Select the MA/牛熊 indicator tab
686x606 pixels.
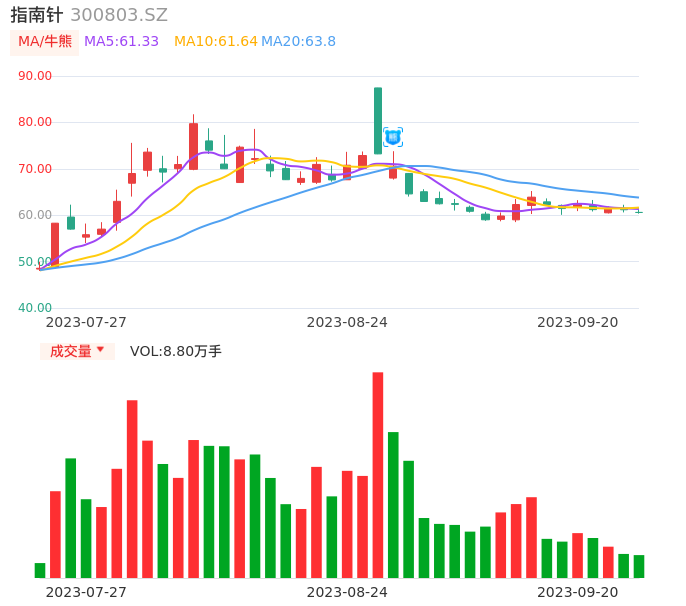point(45,42)
